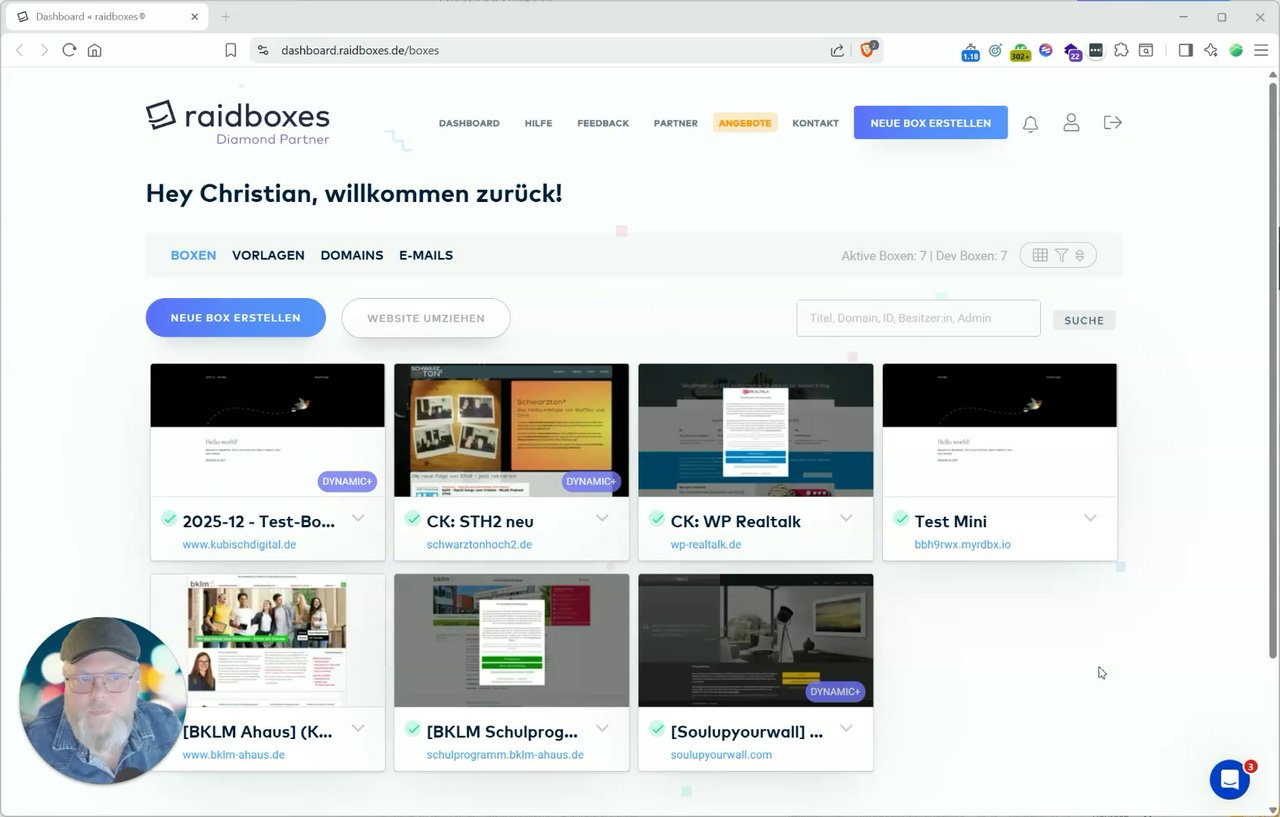Viewport: 1280px width, 817px height.
Task: Open Brave Leo AI sparkle icon
Action: pyautogui.click(x=1211, y=50)
